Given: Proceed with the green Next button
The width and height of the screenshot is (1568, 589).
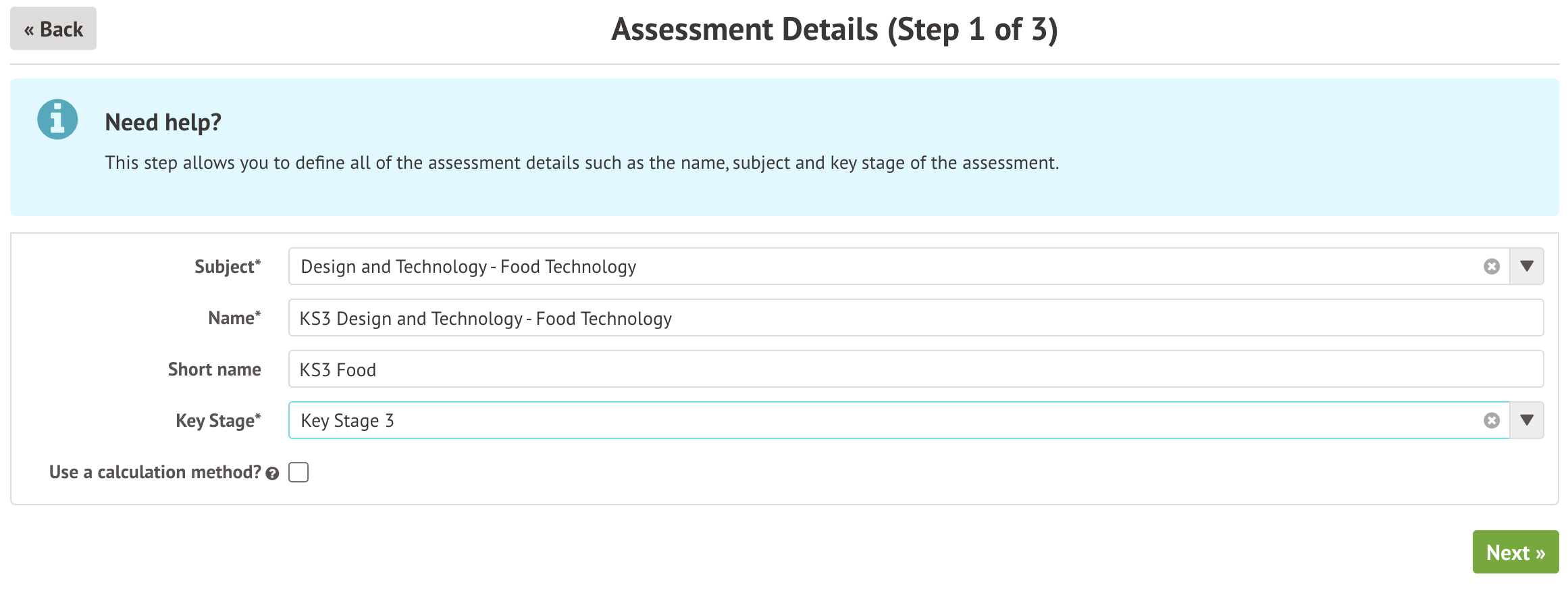Looking at the screenshot, I should tap(1515, 553).
